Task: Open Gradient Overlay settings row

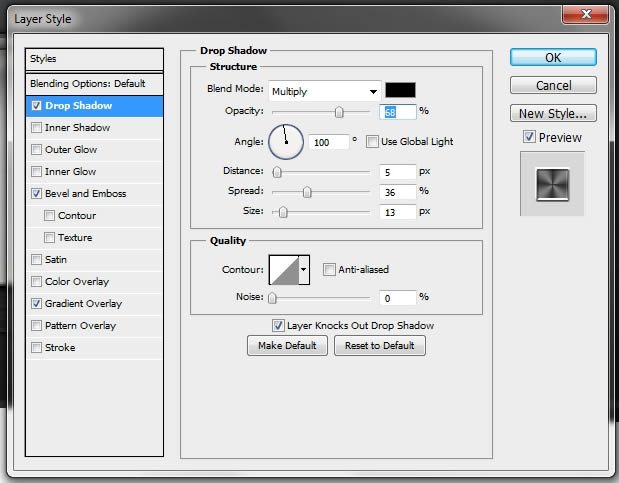Action: click(94, 304)
